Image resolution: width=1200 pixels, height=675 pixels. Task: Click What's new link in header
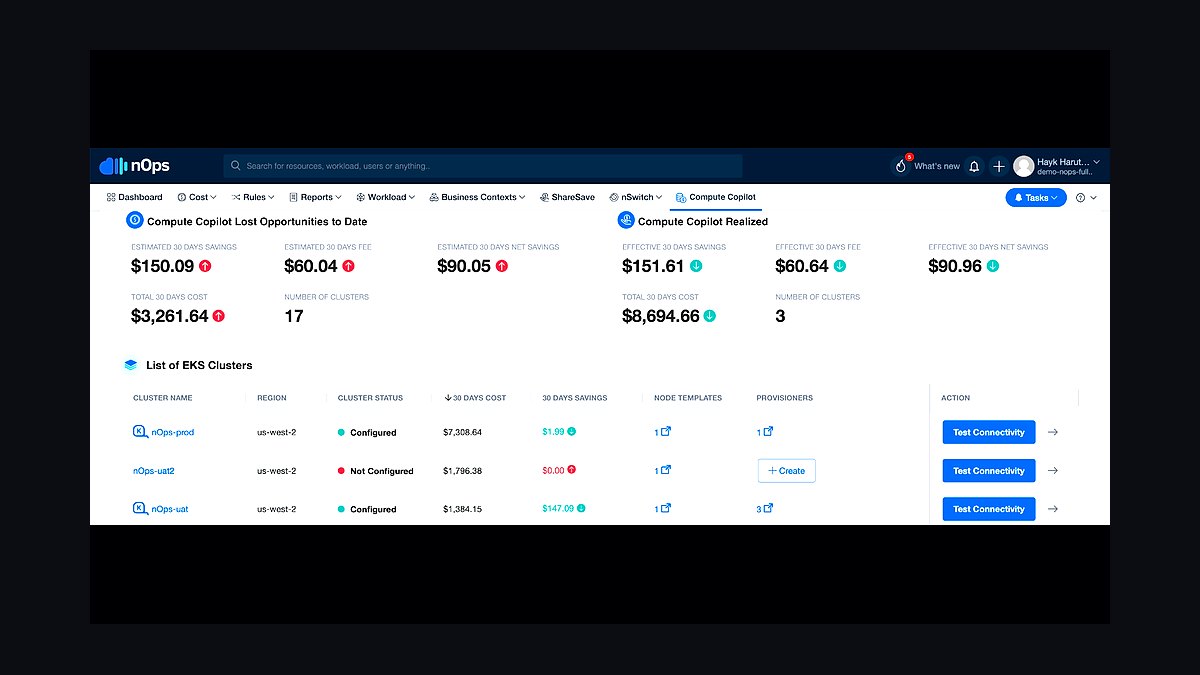937,166
